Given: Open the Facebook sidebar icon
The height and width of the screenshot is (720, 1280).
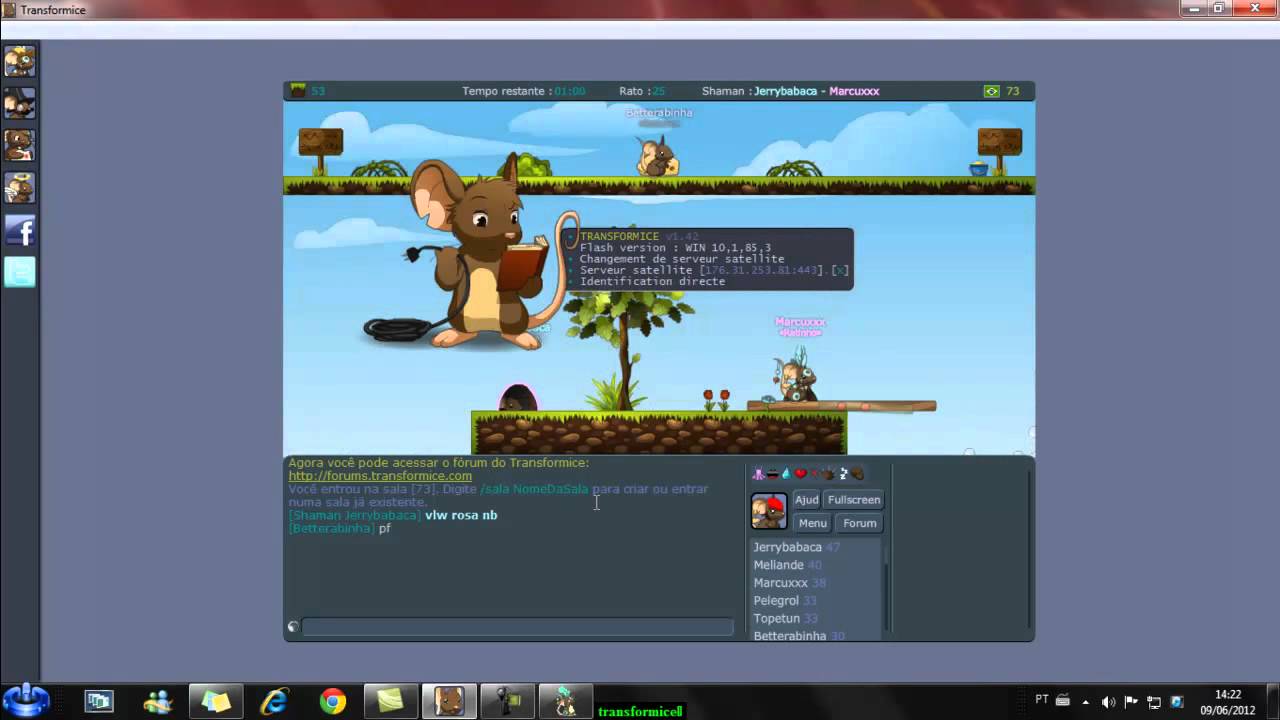Looking at the screenshot, I should pyautogui.click(x=20, y=230).
